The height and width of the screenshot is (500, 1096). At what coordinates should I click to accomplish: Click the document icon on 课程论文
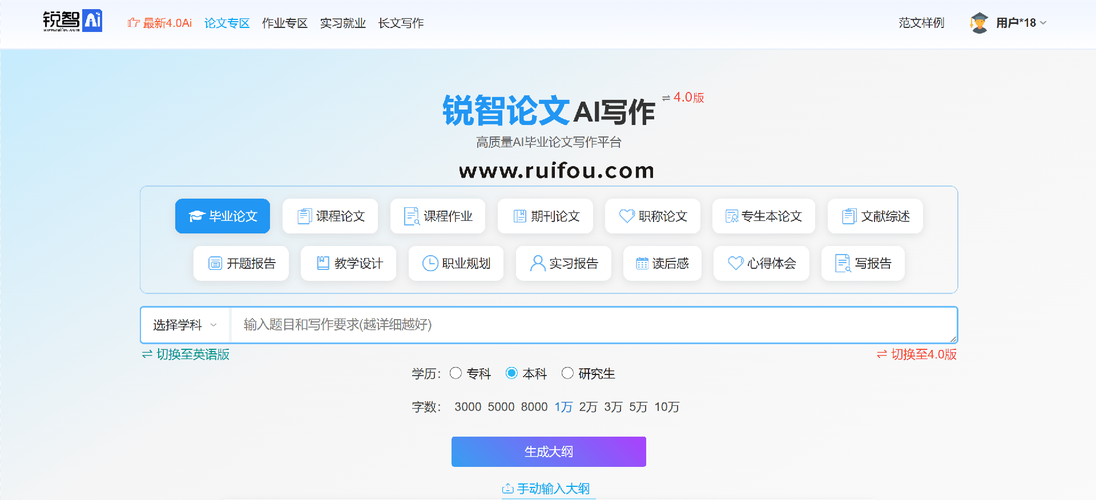pyautogui.click(x=304, y=216)
